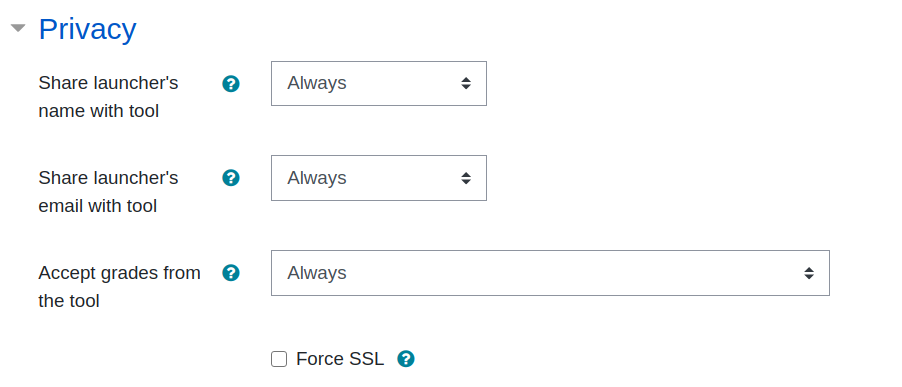Open the Share launcher's email dropdown
This screenshot has height=387, width=902.
379,178
